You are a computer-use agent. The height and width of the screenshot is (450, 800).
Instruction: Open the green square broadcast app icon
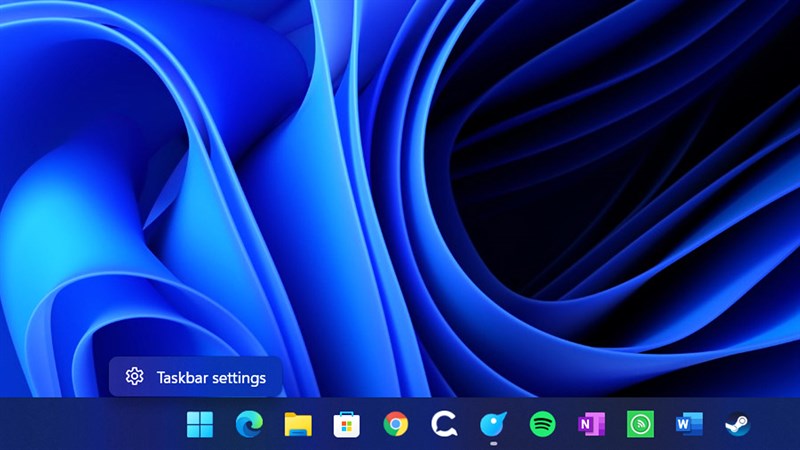click(640, 425)
